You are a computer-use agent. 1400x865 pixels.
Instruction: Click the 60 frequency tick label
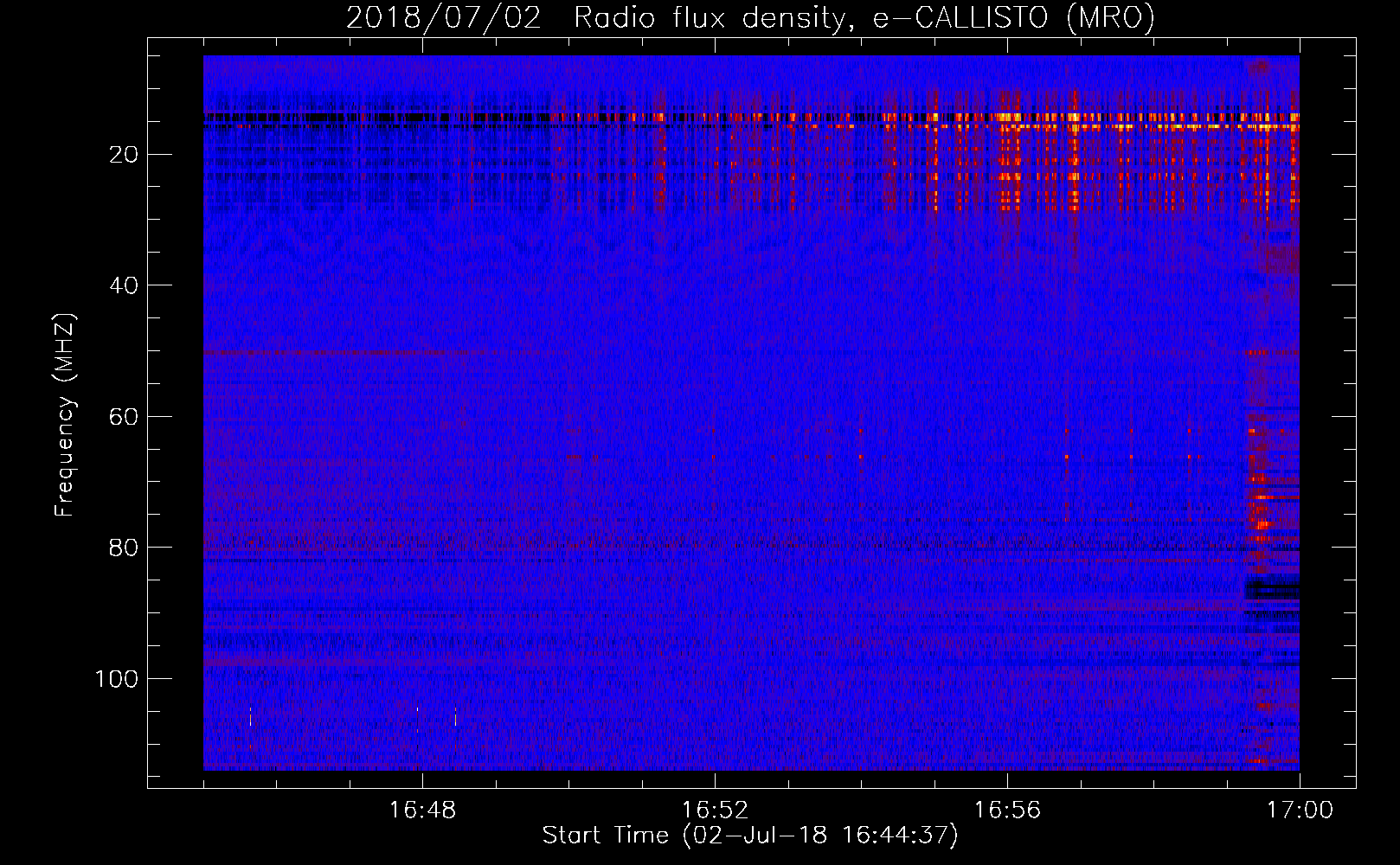pos(125,417)
